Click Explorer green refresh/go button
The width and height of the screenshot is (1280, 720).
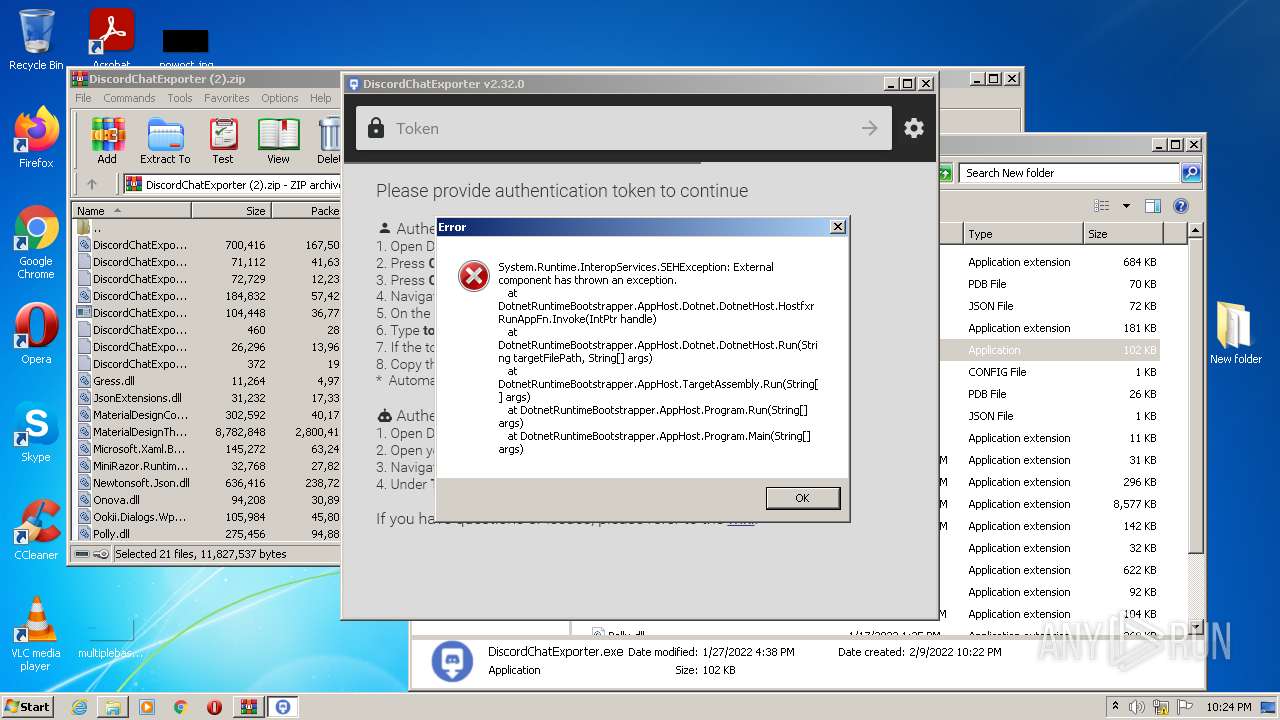click(945, 173)
